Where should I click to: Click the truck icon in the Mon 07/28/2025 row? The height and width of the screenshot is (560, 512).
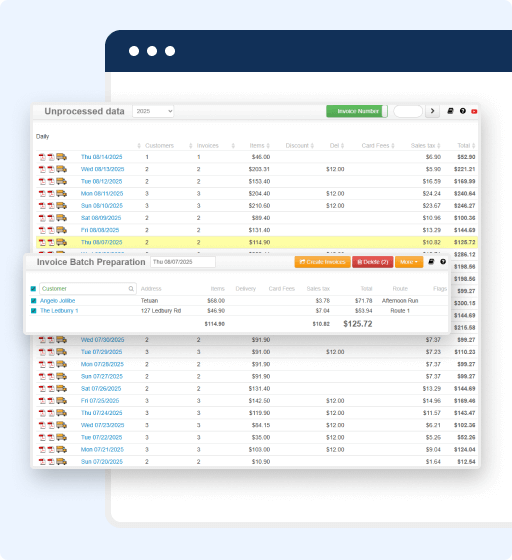point(61,364)
